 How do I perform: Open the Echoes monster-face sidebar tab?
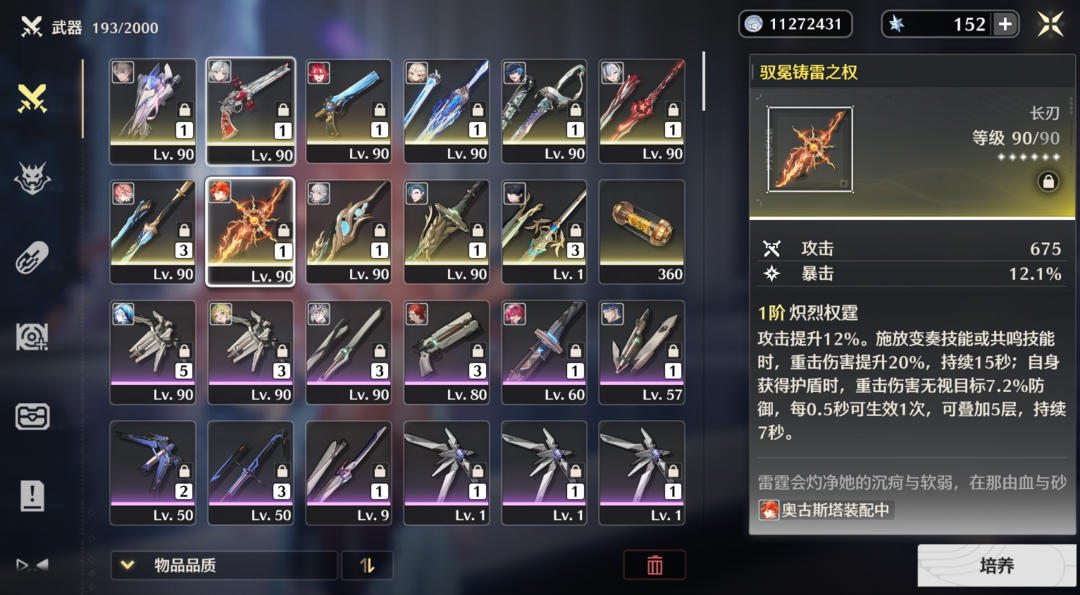click(32, 178)
